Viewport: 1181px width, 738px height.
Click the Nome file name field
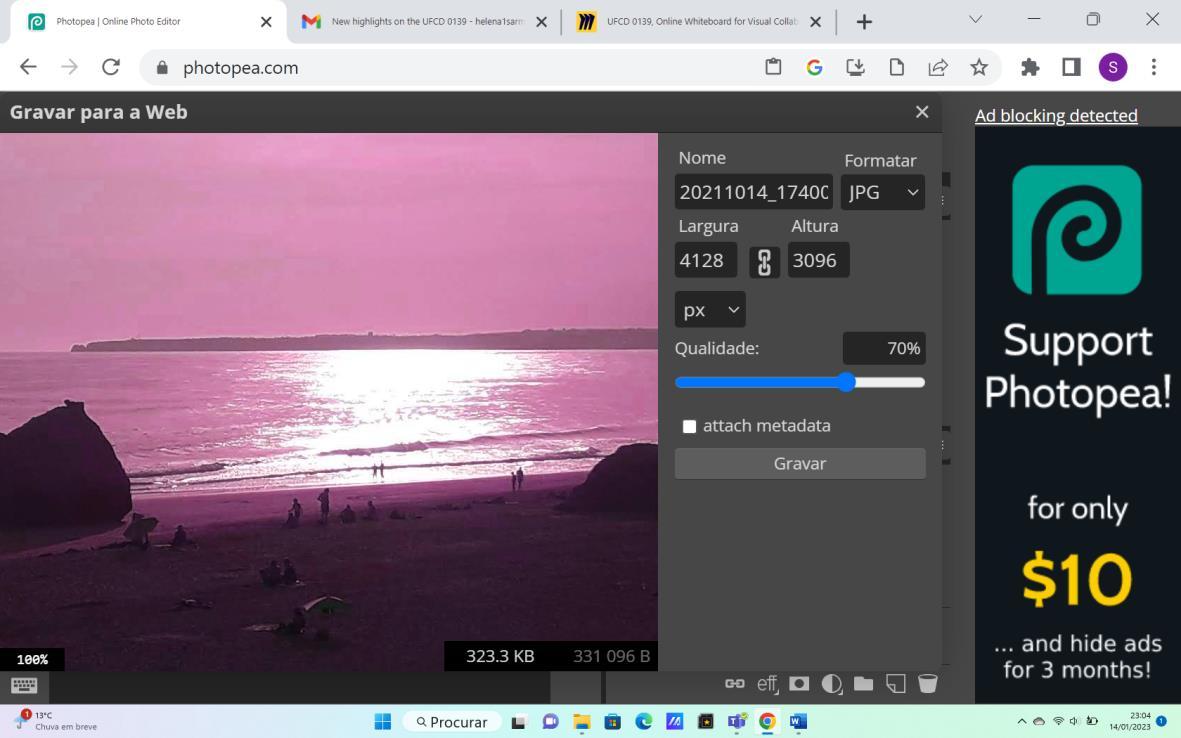point(754,193)
